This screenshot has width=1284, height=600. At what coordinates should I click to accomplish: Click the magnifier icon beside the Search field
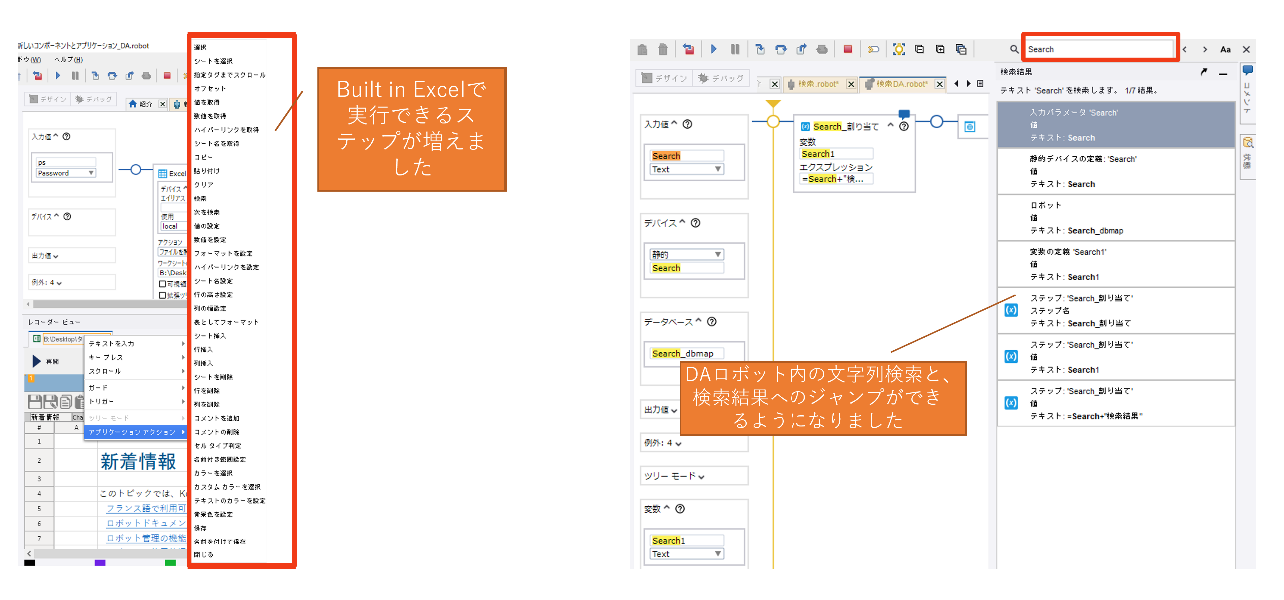(1014, 49)
